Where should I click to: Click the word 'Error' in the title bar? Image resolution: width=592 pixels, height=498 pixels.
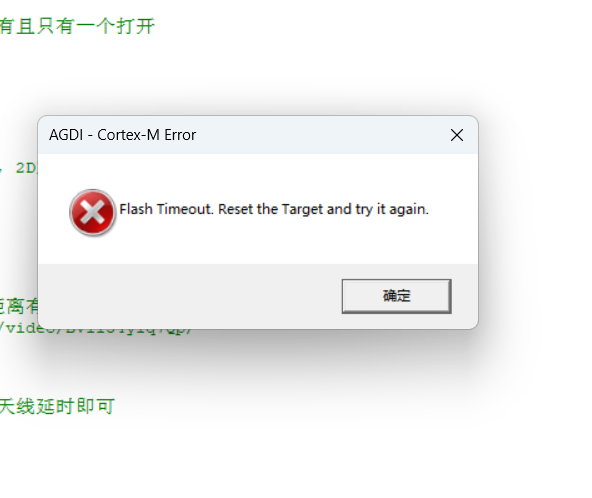pyautogui.click(x=180, y=135)
